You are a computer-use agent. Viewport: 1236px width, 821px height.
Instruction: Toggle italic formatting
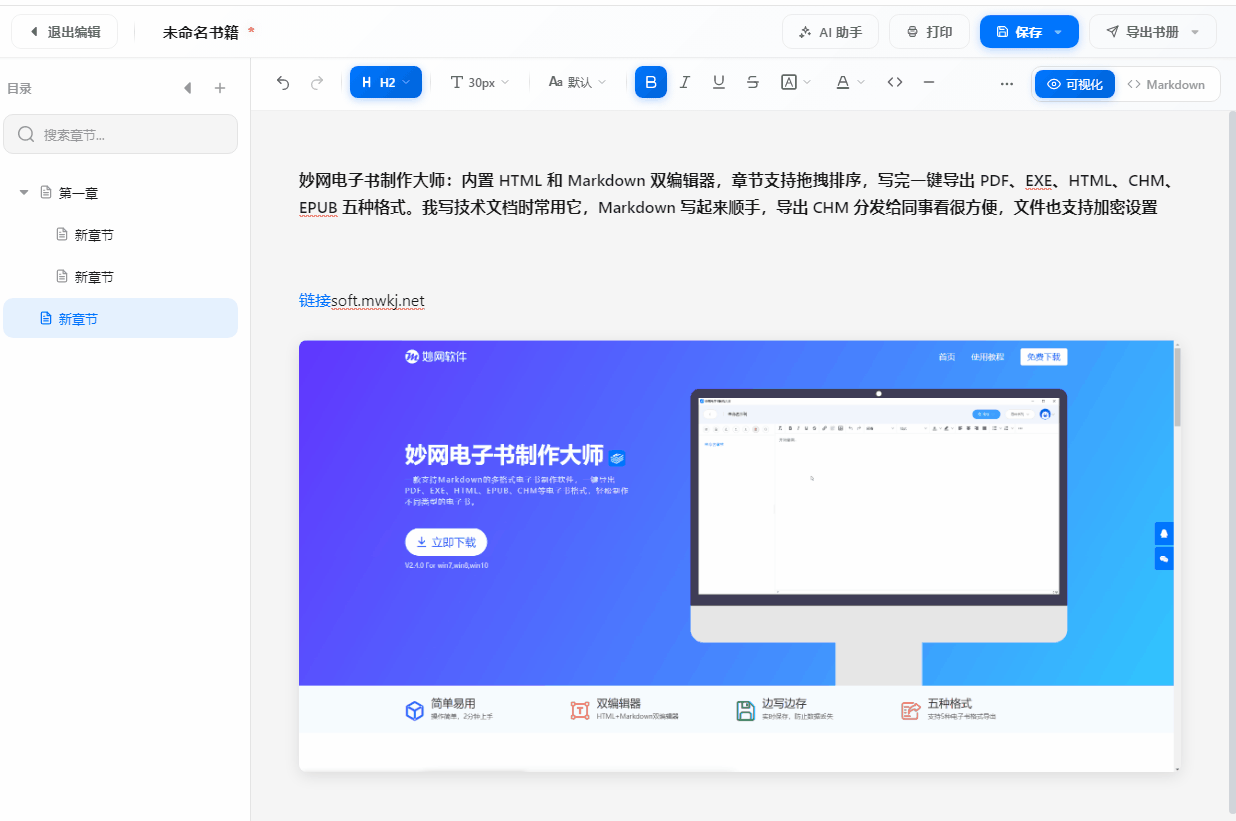685,82
